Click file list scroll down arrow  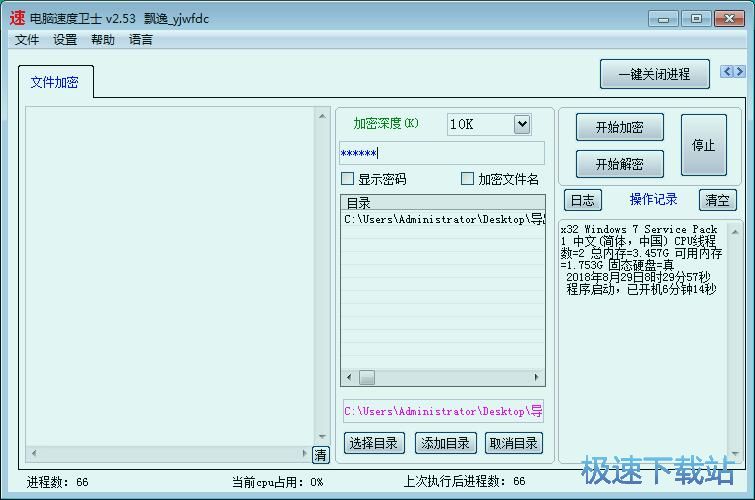click(322, 437)
